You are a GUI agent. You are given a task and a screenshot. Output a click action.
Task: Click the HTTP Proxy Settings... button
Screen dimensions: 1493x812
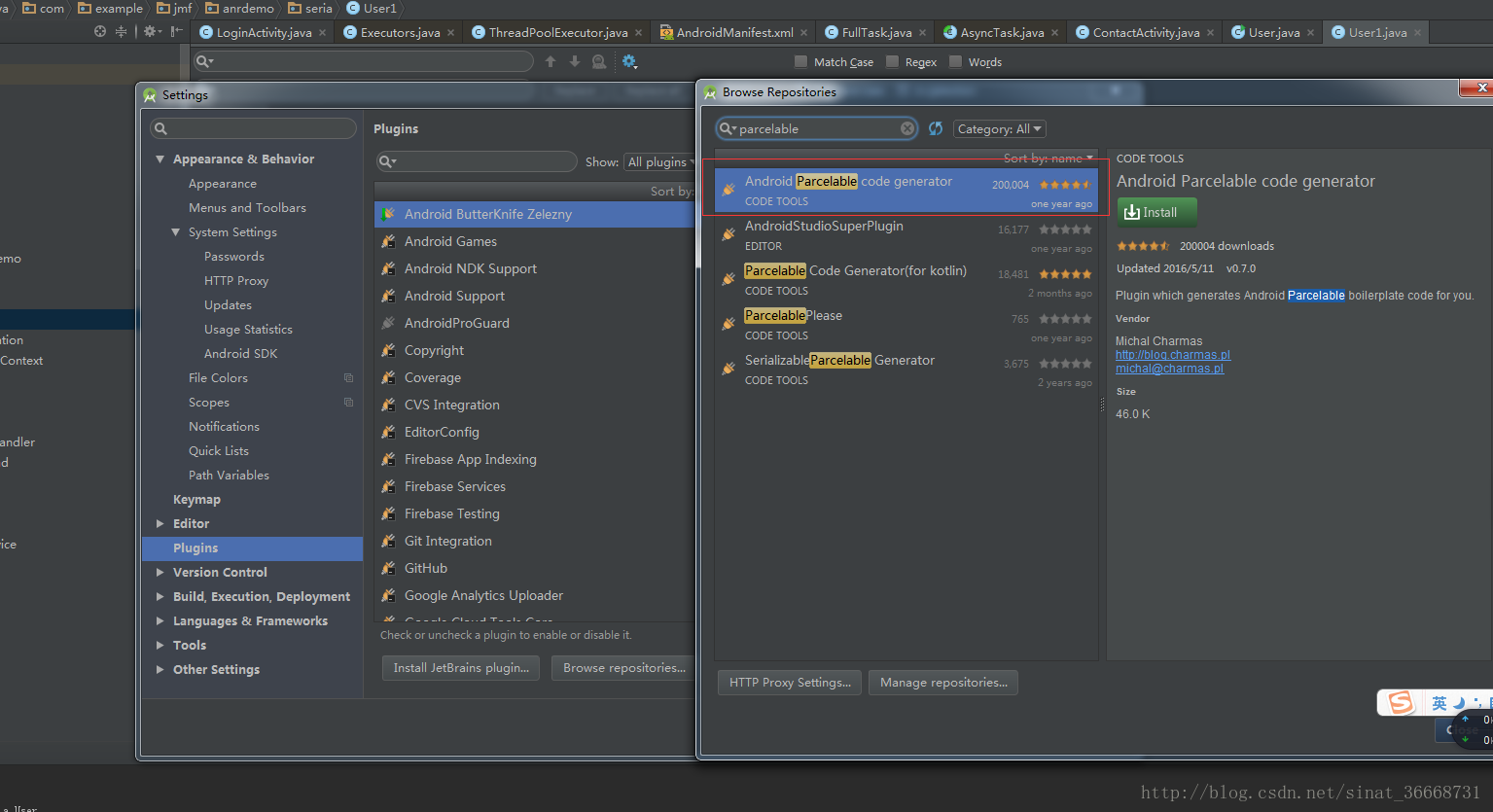click(x=790, y=683)
